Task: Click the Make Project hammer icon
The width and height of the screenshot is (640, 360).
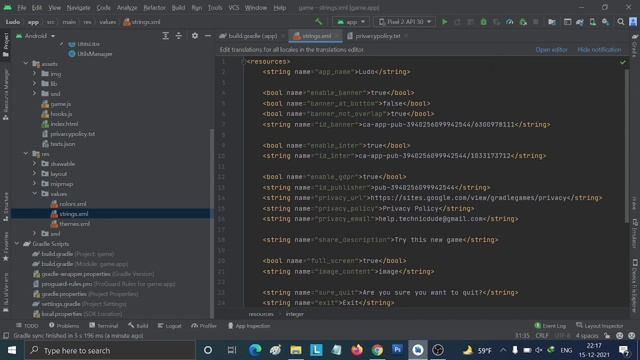Action: click(x=319, y=22)
